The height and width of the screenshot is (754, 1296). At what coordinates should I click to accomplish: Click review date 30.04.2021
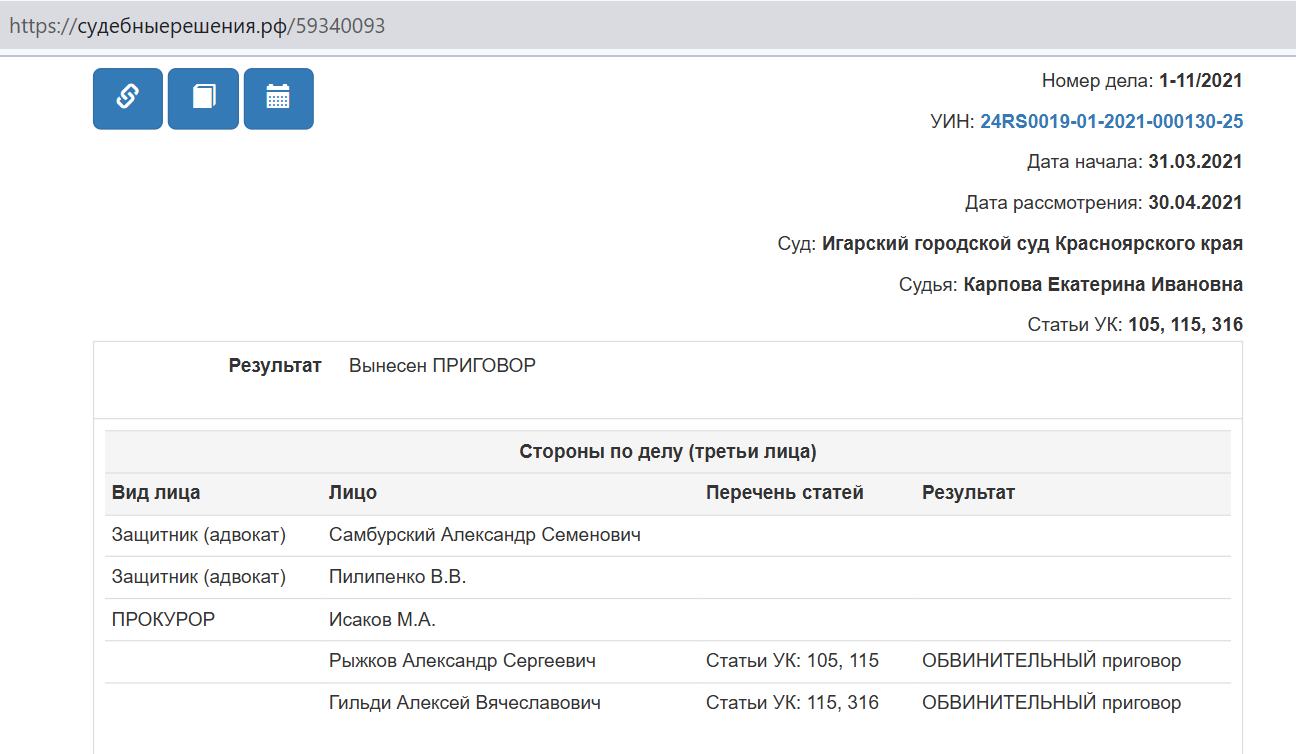tap(1195, 203)
